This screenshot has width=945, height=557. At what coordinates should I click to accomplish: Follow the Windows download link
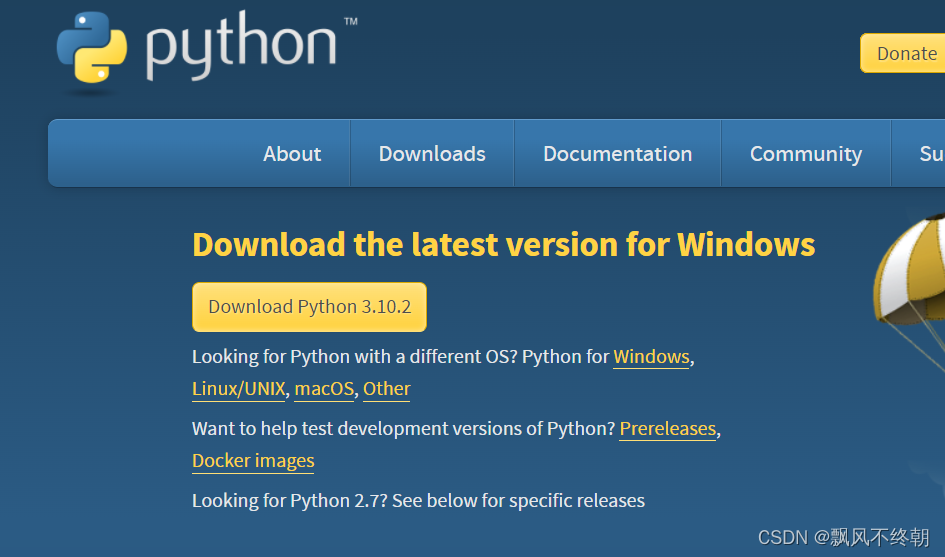point(651,357)
